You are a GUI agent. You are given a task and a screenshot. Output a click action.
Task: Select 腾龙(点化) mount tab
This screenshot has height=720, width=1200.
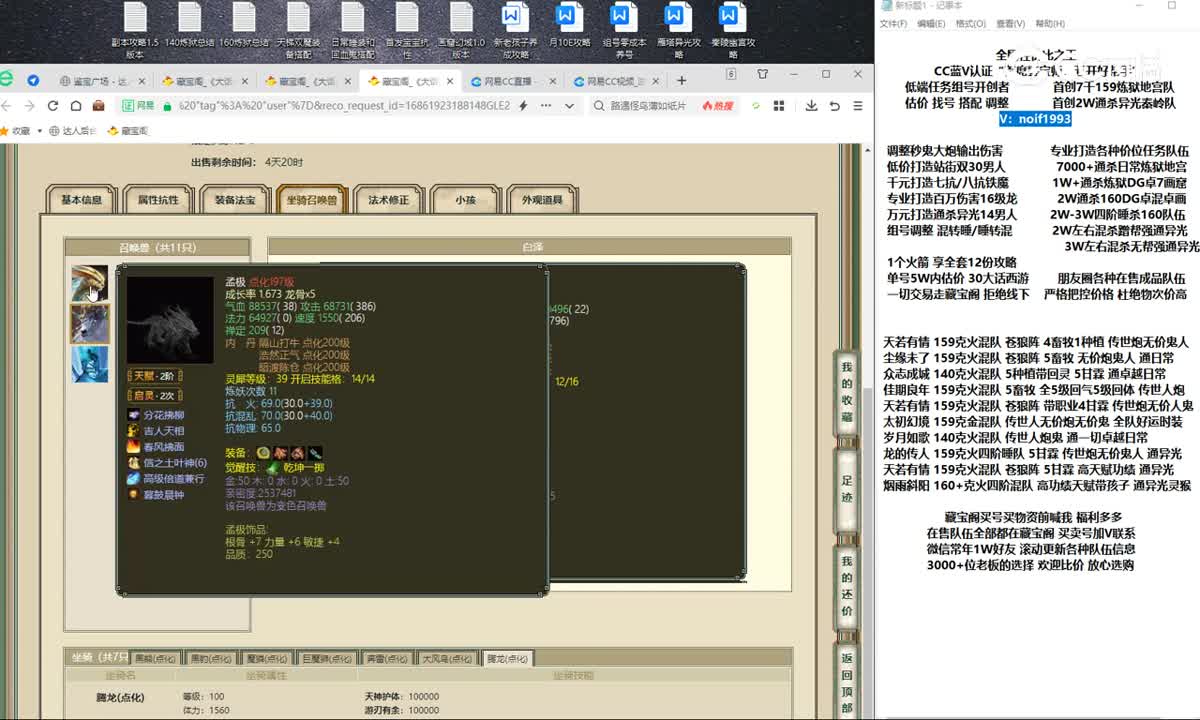click(x=507, y=658)
